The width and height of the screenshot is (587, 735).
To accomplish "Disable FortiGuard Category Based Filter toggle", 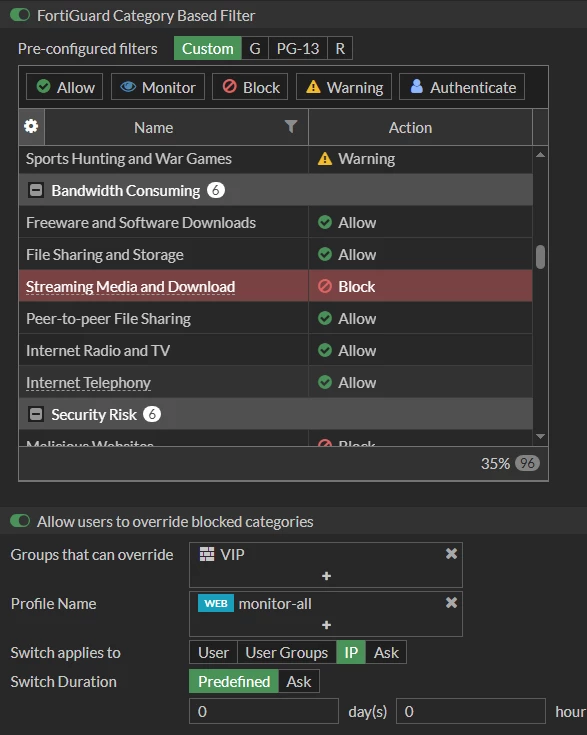I will pos(20,15).
